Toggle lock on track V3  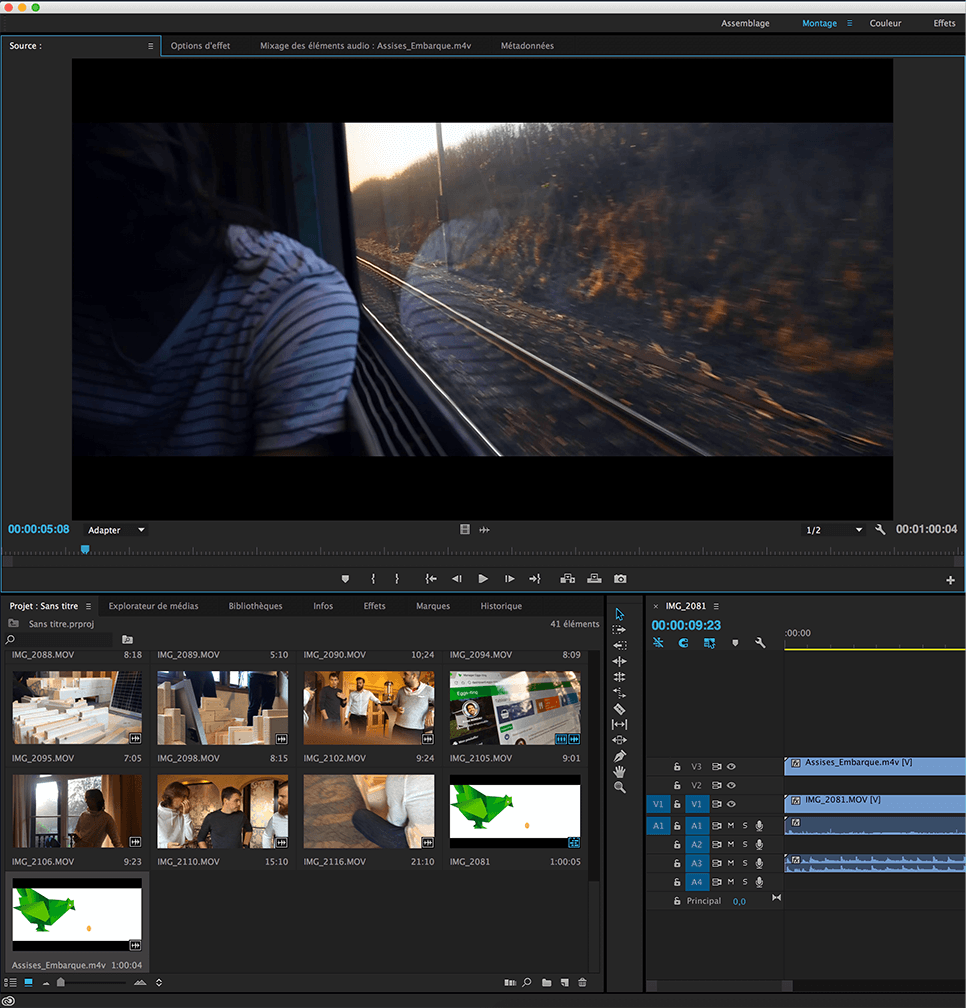point(677,766)
